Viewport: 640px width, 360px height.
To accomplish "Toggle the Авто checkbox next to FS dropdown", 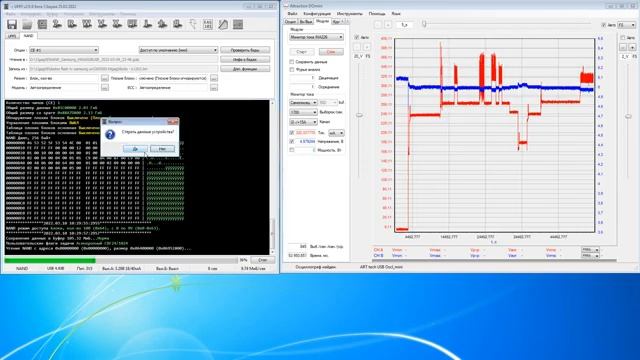I will [x=604, y=25].
